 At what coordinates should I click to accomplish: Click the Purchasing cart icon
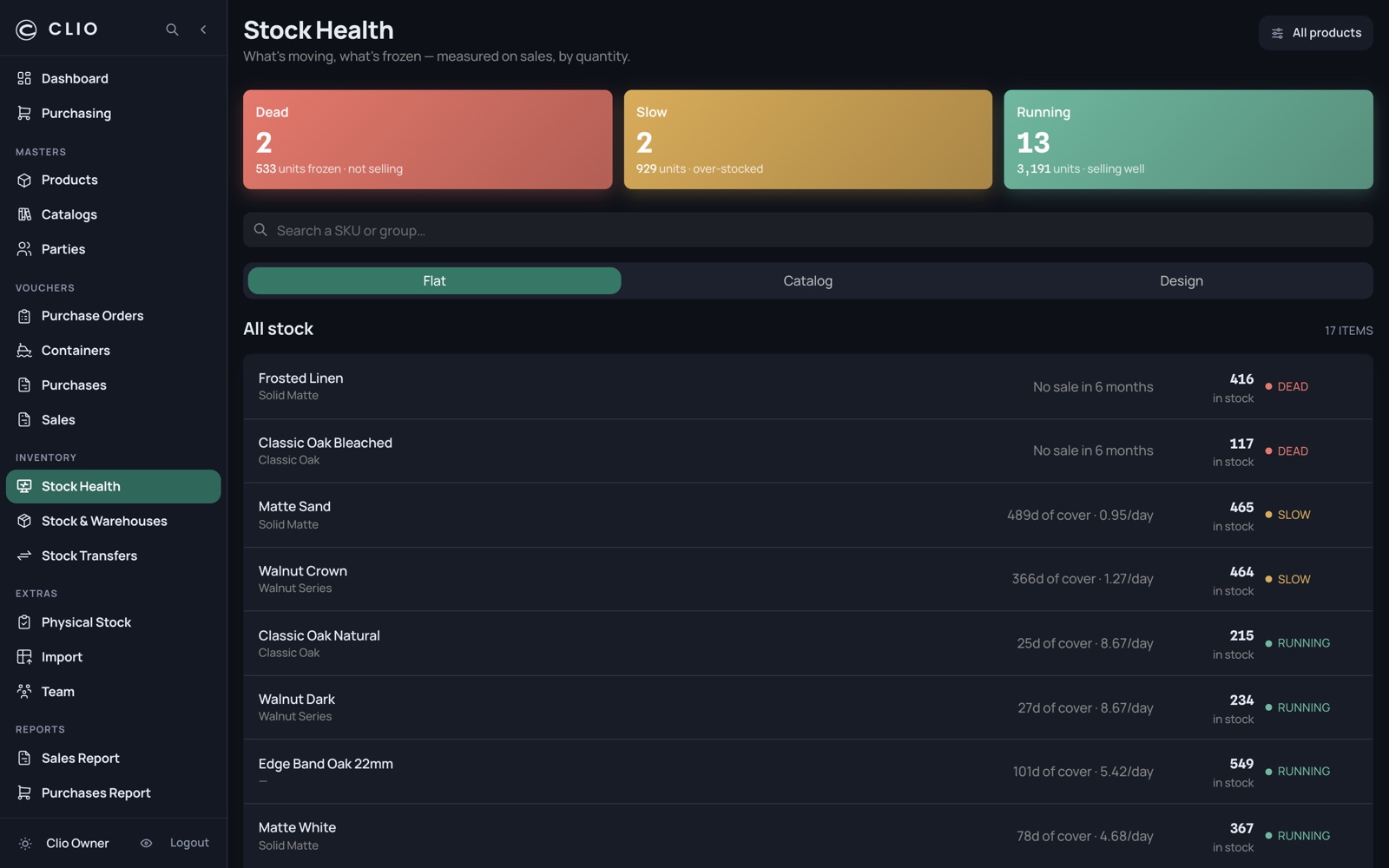coord(24,113)
